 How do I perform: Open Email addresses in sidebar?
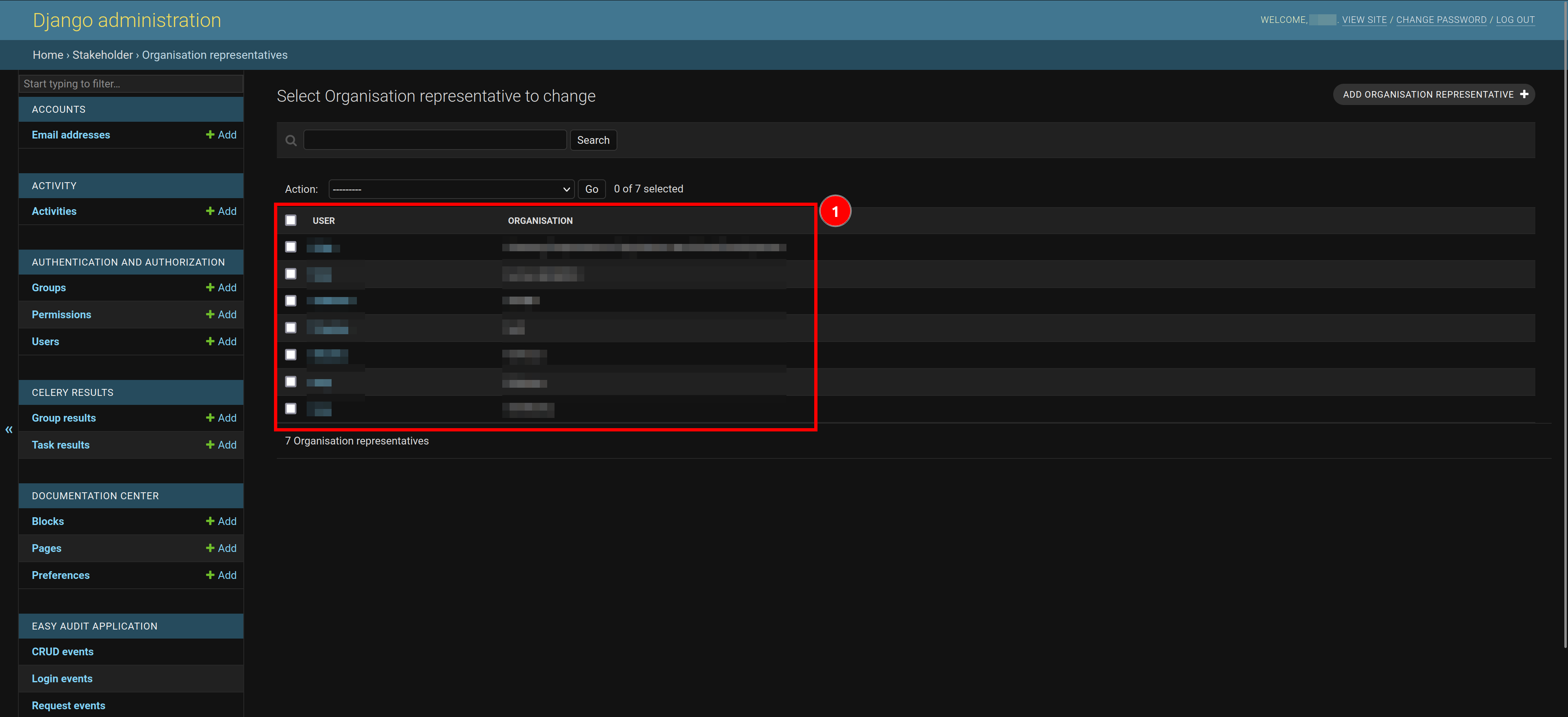tap(71, 135)
